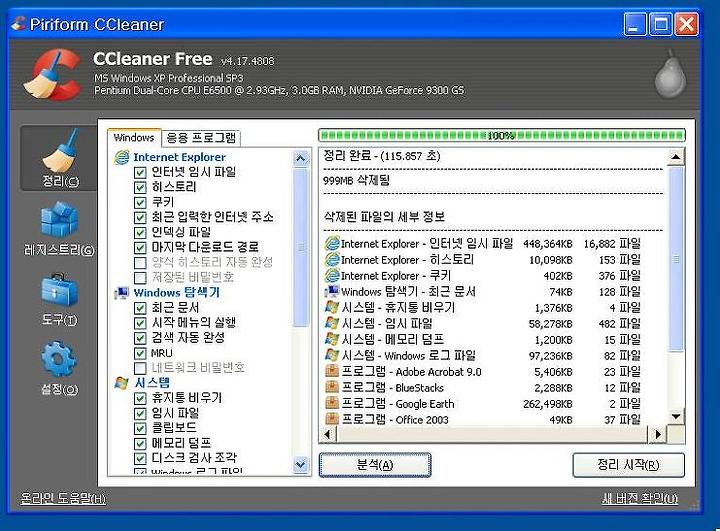The image size is (720, 531).
Task: Collapse the 시스템 group header
Action: pos(152,383)
